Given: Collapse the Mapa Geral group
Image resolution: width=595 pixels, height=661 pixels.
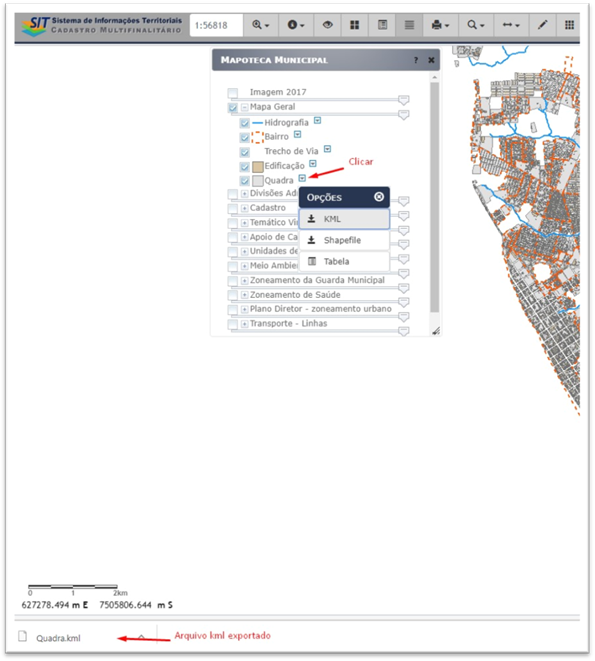Looking at the screenshot, I should [x=245, y=107].
